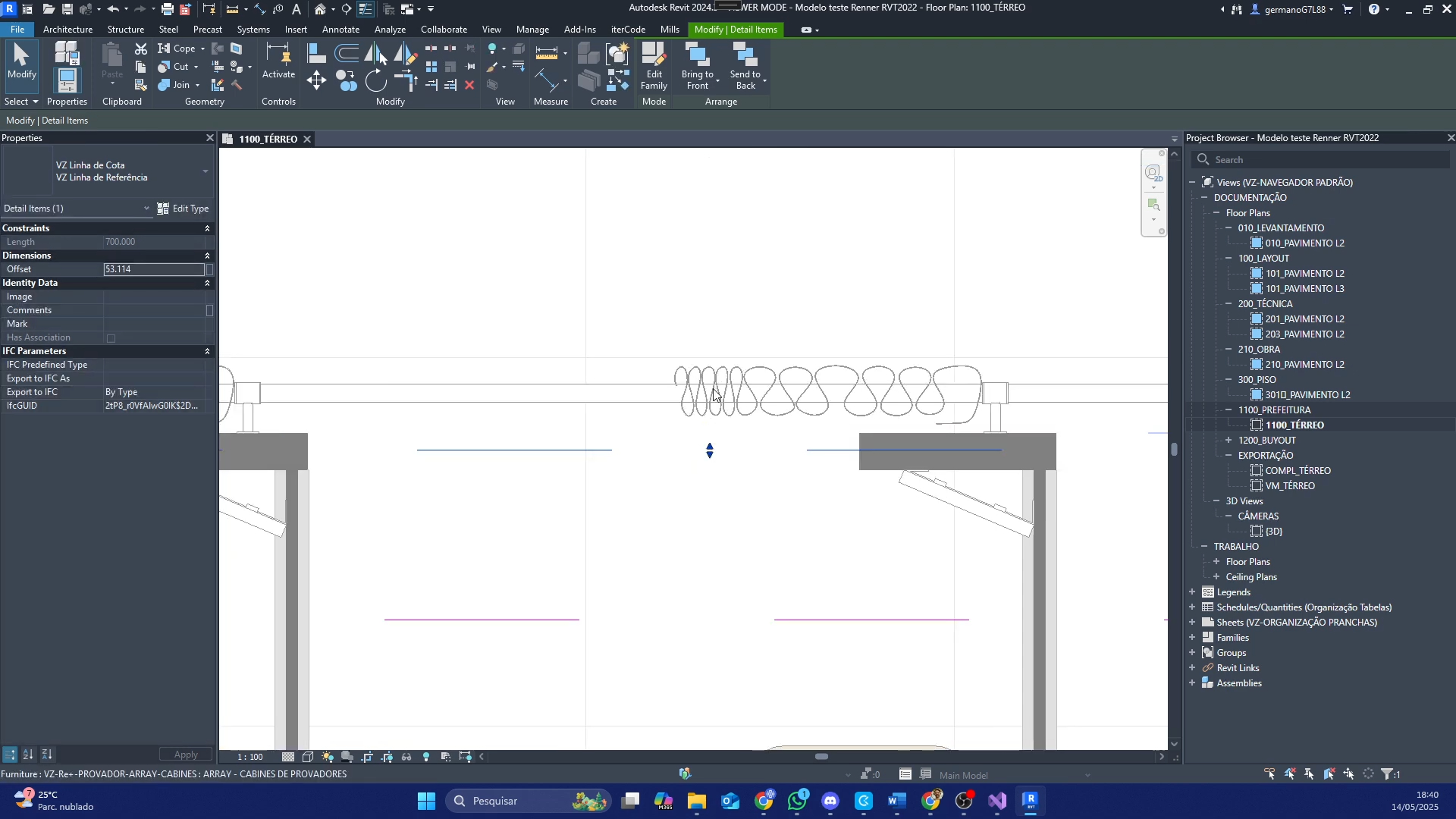This screenshot has width=1456, height=819.
Task: Open the Detail Items (1) filter dropdown
Action: coord(76,209)
